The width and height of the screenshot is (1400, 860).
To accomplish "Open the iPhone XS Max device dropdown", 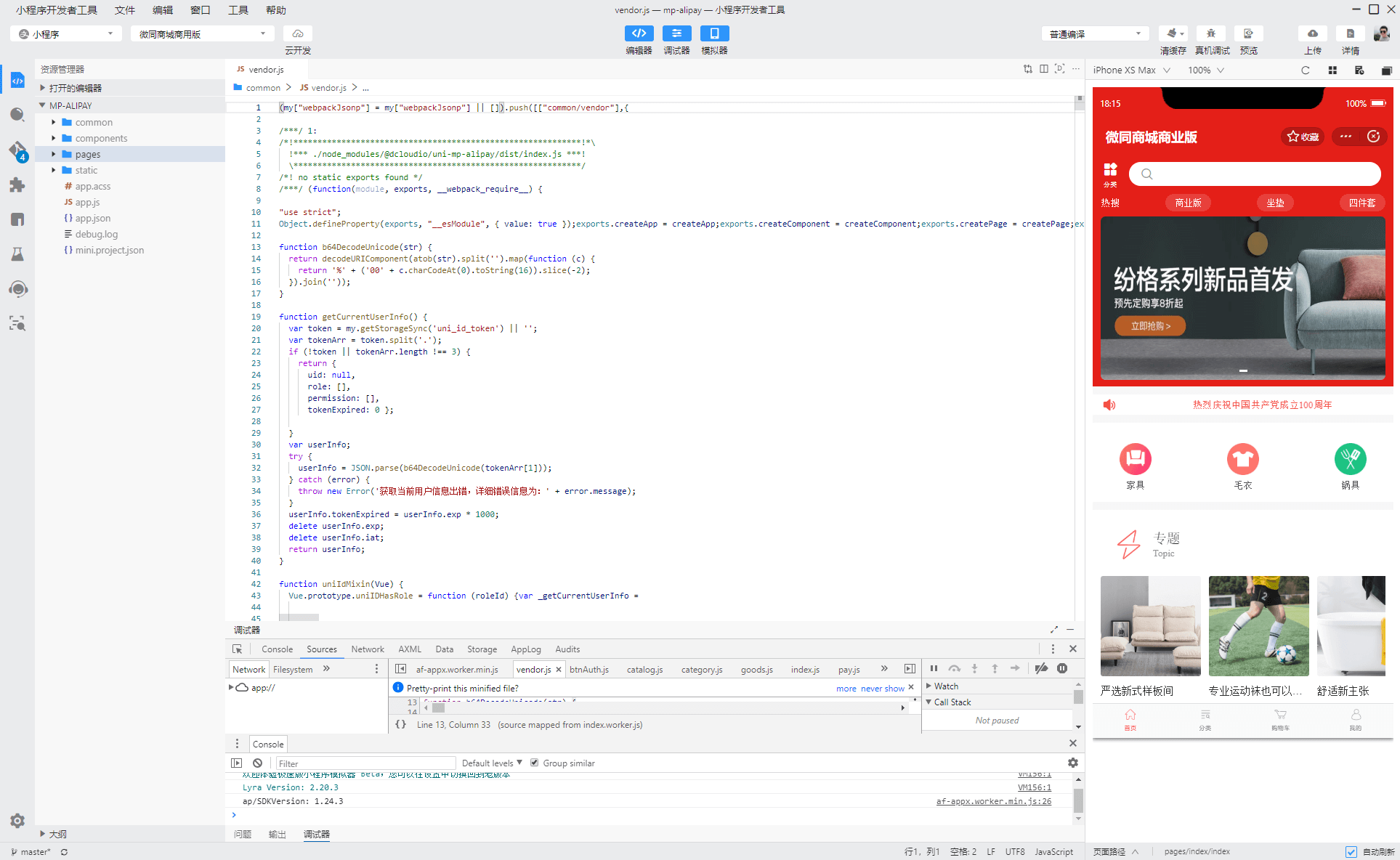I will tap(1131, 70).
